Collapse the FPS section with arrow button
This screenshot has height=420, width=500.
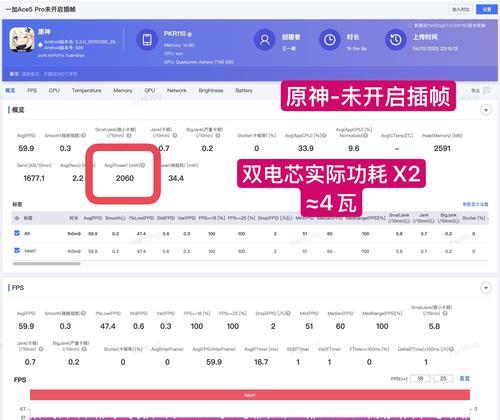pyautogui.click(x=486, y=288)
